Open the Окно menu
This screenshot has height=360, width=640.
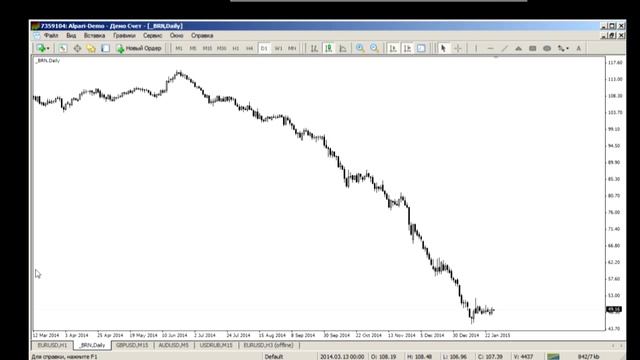(176, 36)
